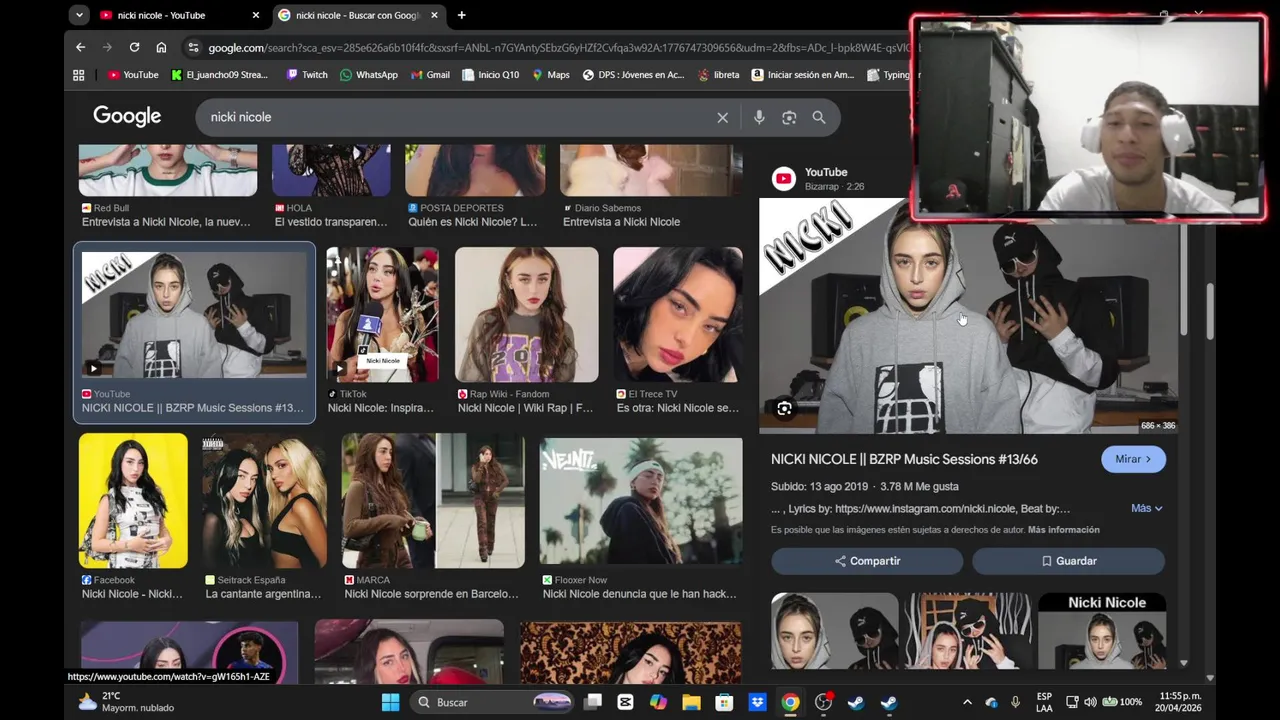Open the volume icon in system tray

point(1090,702)
